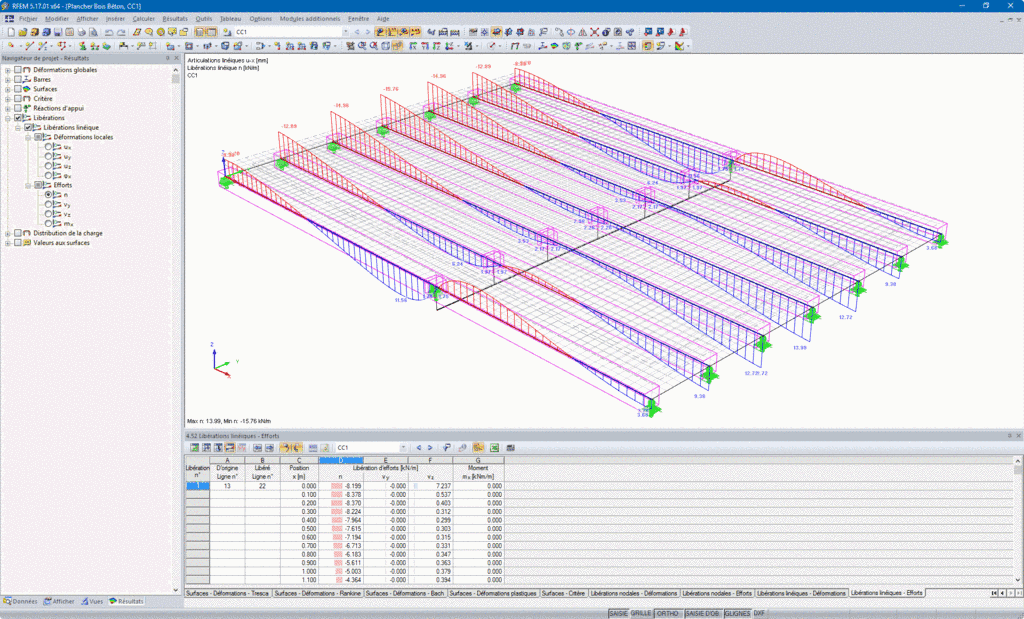Click the results table vertical scrollbar
Screen dimensions: 1024x619
point(1017,520)
